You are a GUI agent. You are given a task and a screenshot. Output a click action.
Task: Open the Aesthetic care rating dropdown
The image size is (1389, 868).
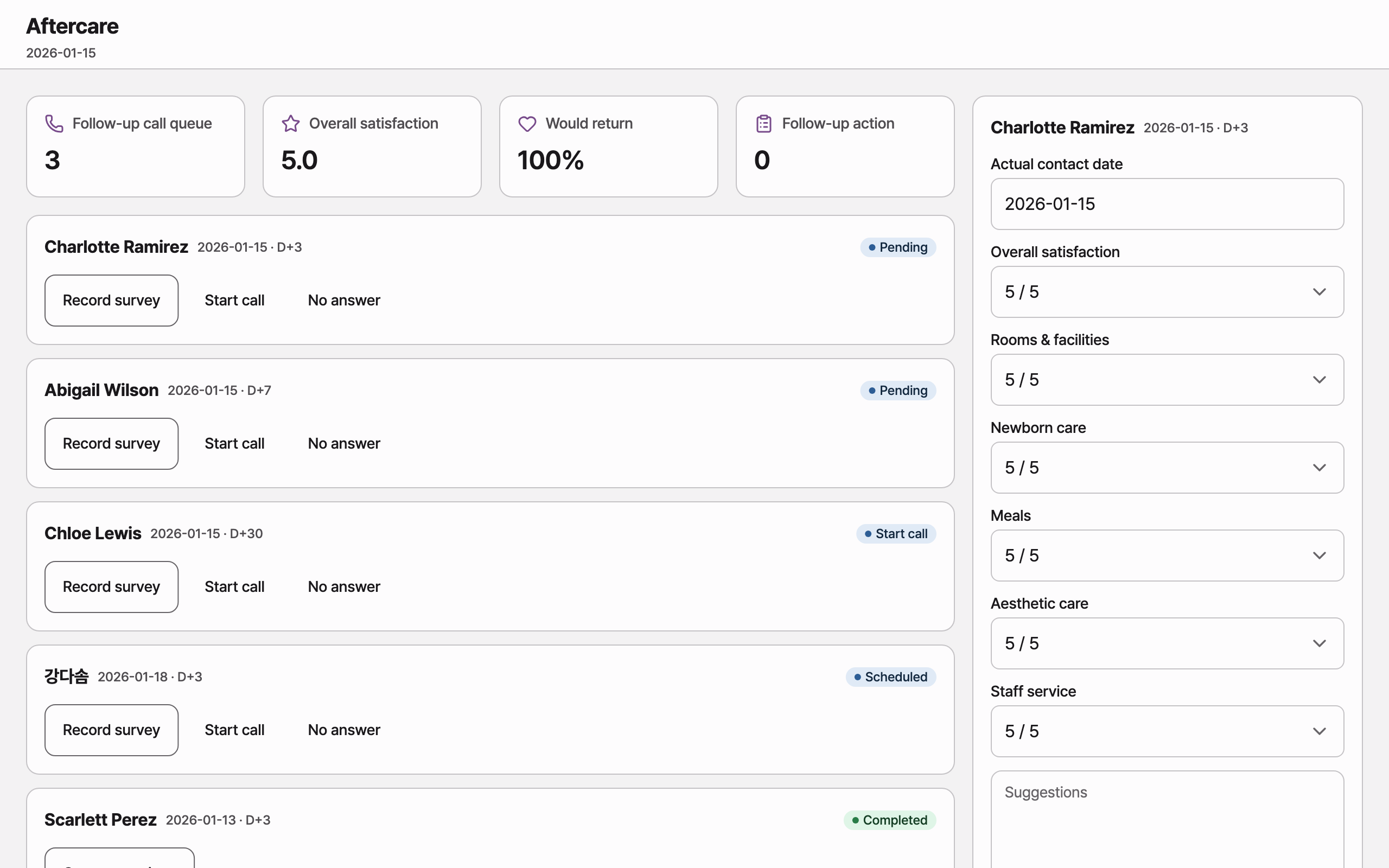pos(1167,643)
